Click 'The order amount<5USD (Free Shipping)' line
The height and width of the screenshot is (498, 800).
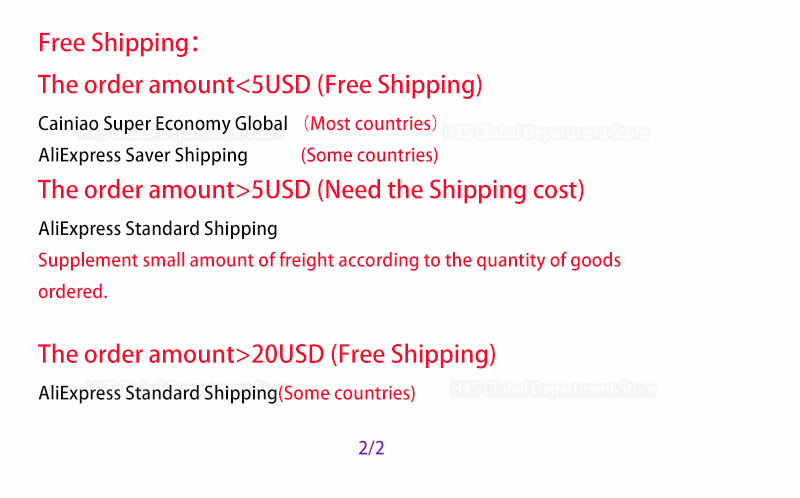260,85
